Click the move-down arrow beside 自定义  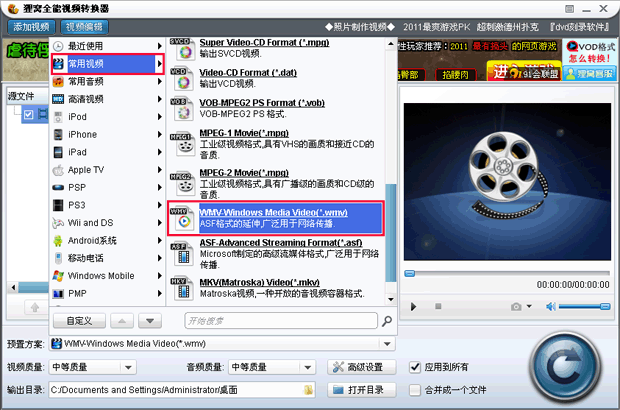[x=150, y=321]
